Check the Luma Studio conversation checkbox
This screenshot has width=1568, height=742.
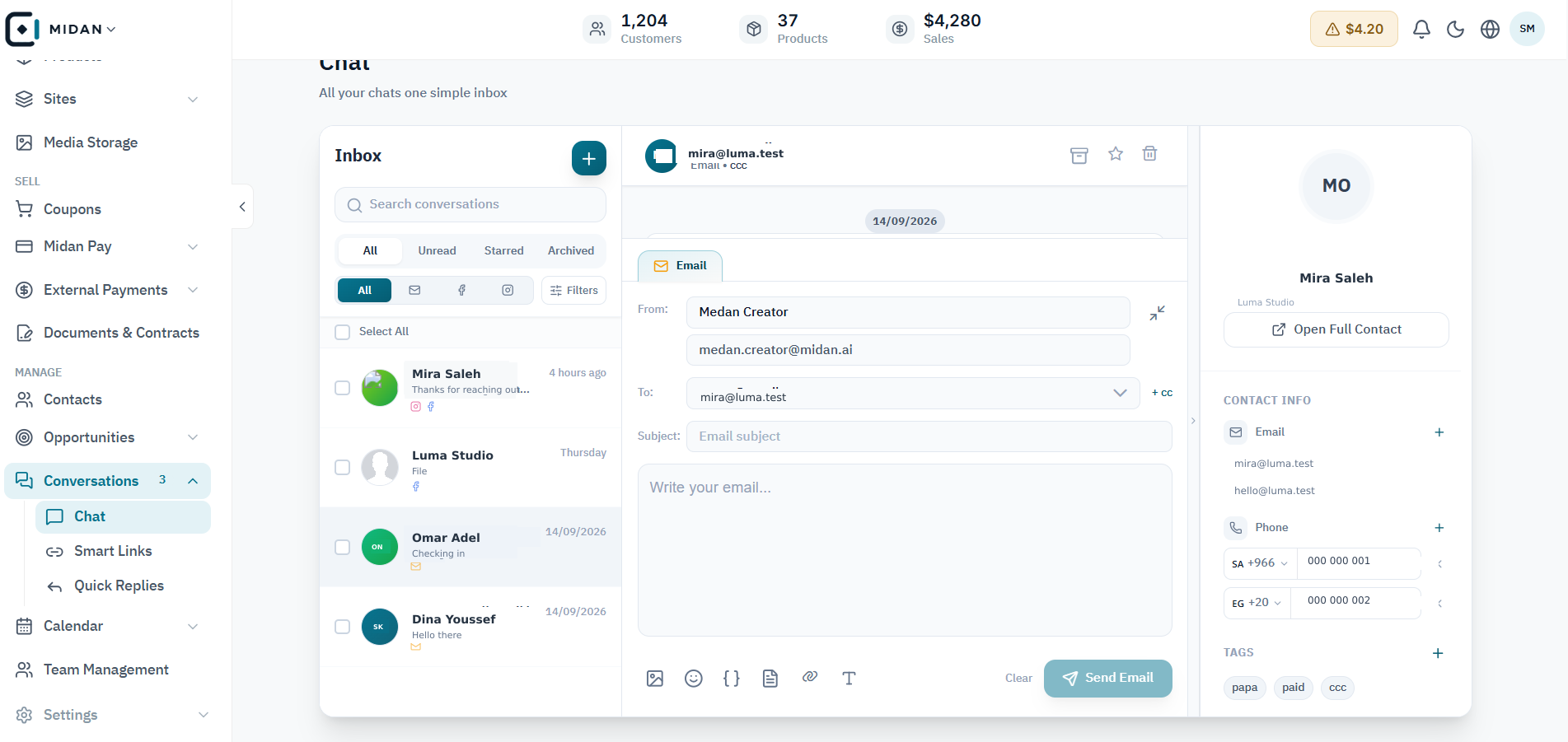pos(343,468)
